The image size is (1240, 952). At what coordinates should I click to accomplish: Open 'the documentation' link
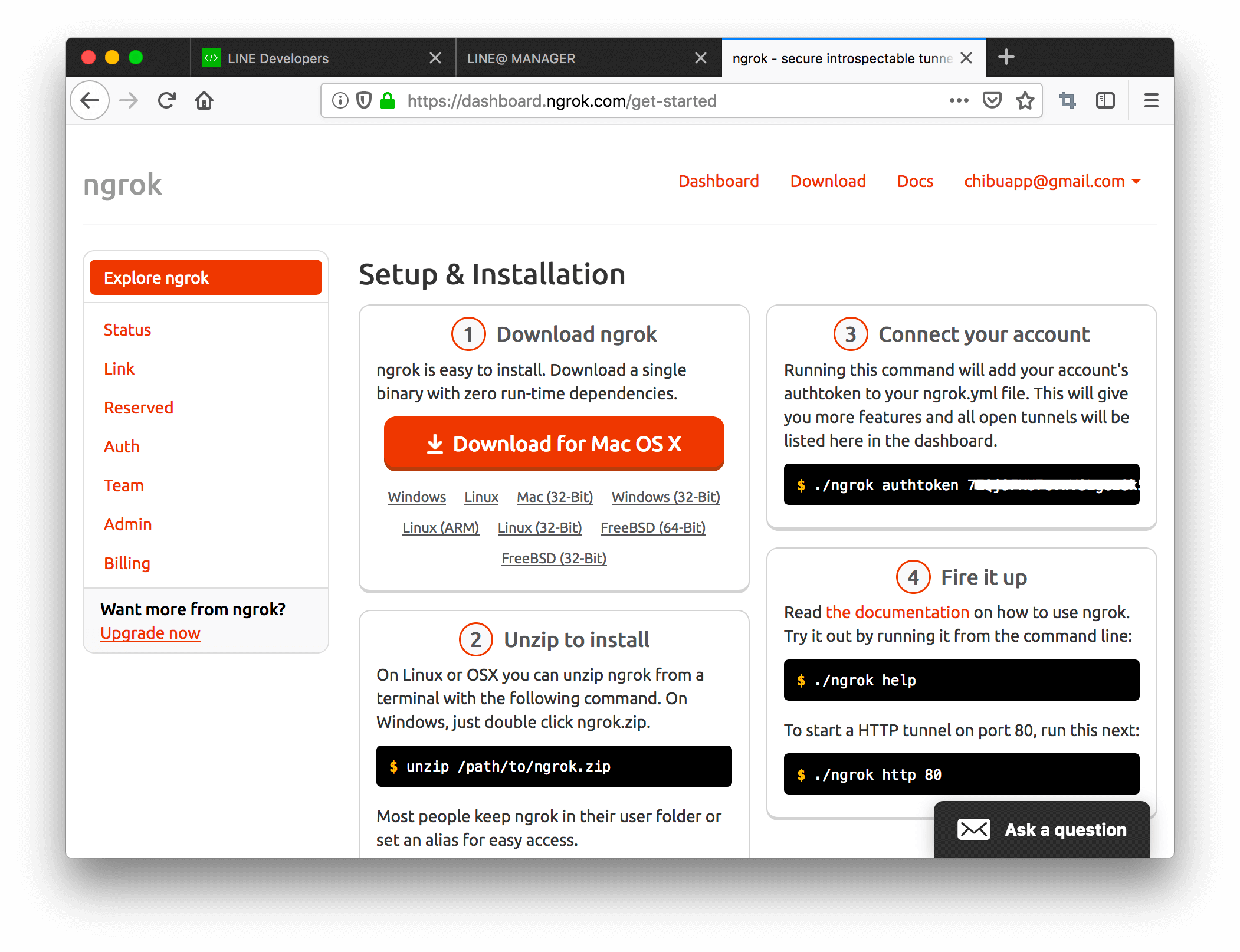point(897,612)
